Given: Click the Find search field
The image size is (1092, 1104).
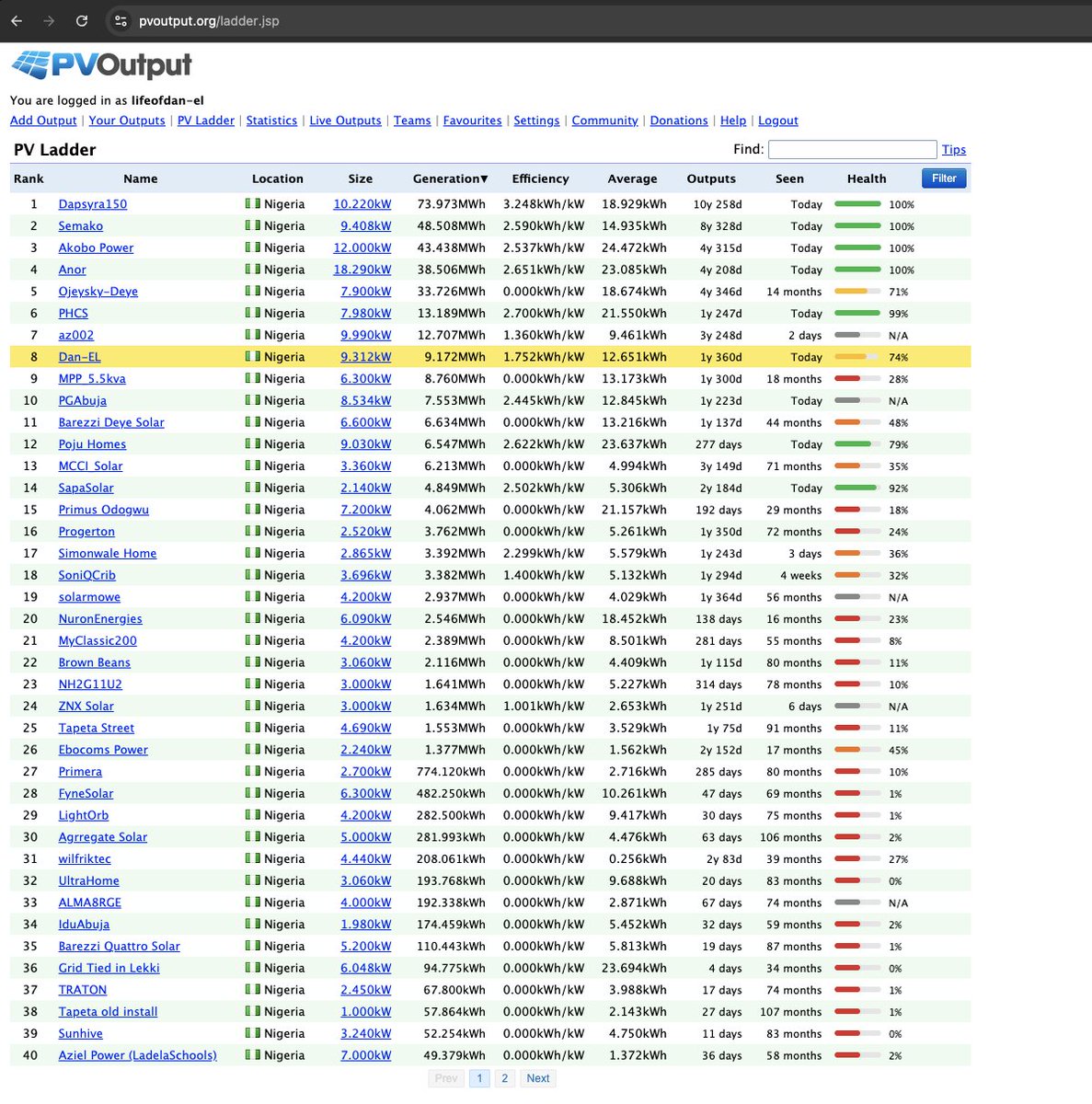Looking at the screenshot, I should click(x=852, y=149).
